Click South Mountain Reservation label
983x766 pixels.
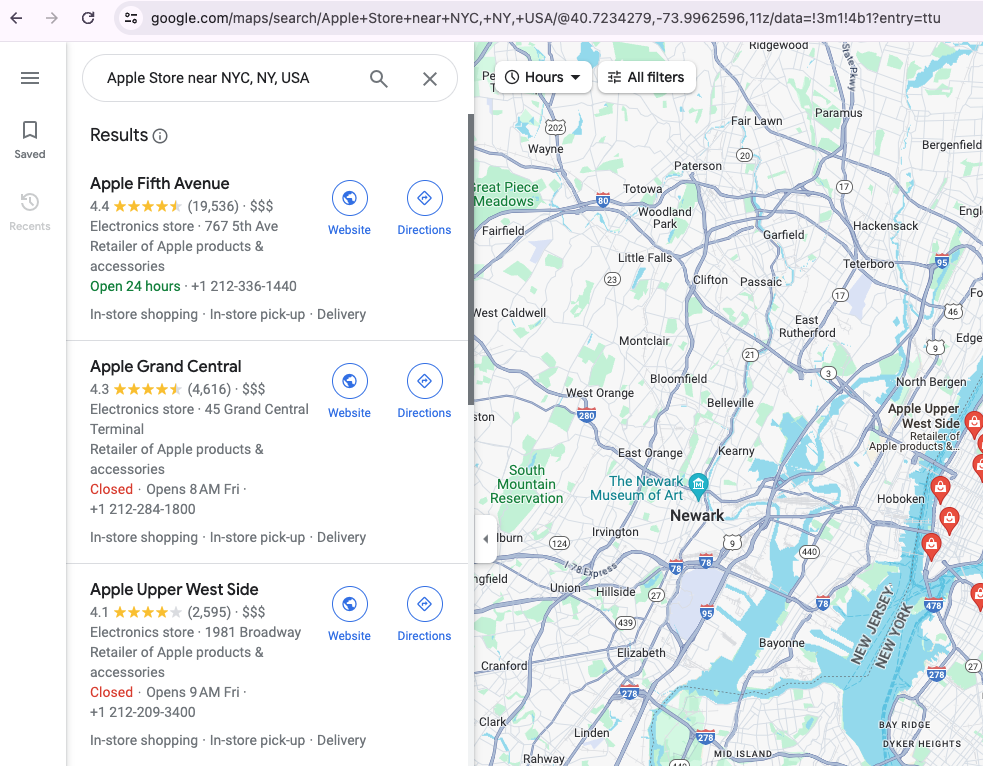click(x=527, y=485)
